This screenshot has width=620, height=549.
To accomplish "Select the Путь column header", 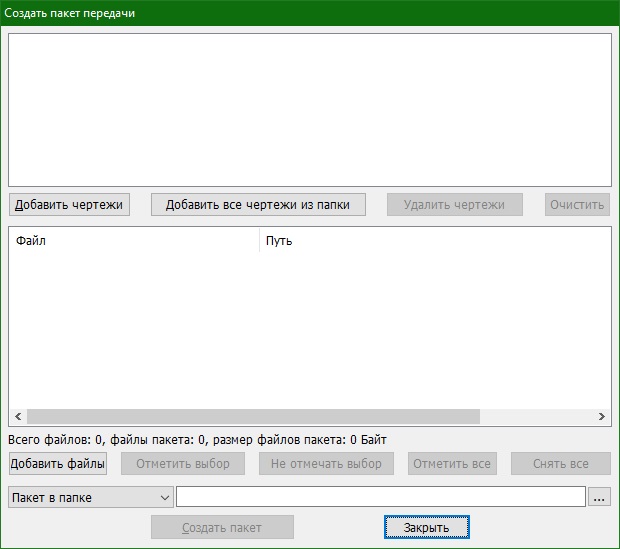I will pyautogui.click(x=435, y=240).
